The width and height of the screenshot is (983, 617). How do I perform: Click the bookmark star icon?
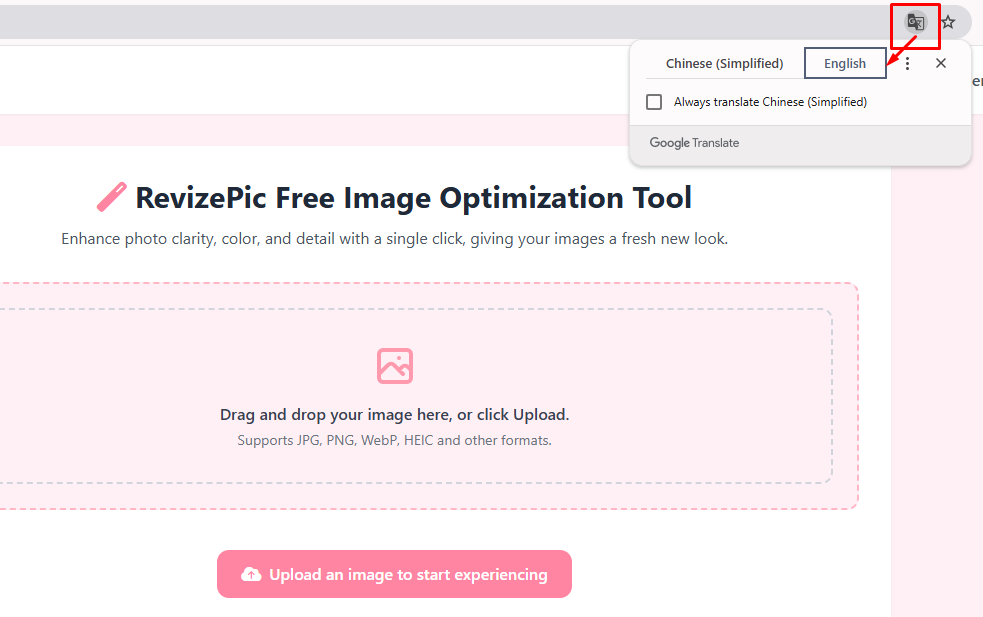pos(948,22)
